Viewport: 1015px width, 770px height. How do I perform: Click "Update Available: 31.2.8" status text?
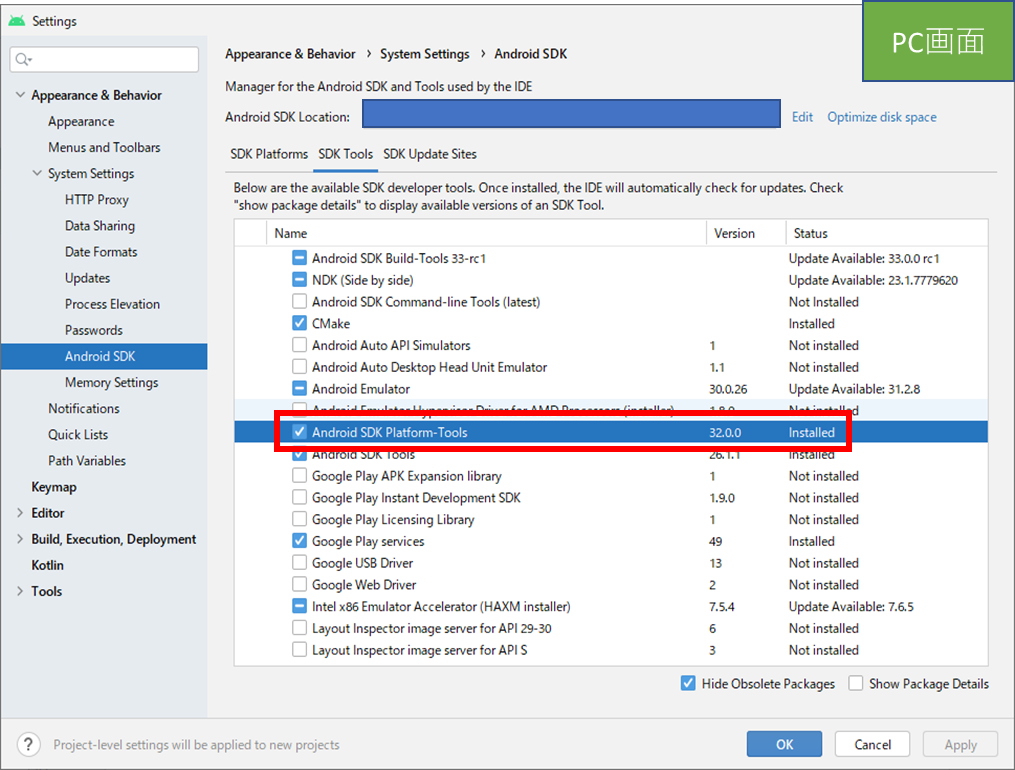tap(854, 389)
